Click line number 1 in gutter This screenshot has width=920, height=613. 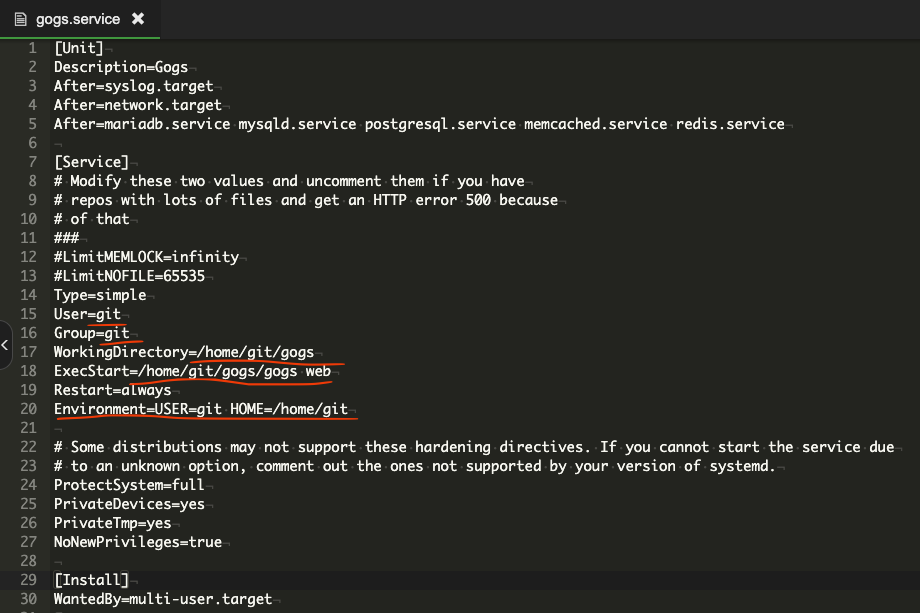coord(32,48)
